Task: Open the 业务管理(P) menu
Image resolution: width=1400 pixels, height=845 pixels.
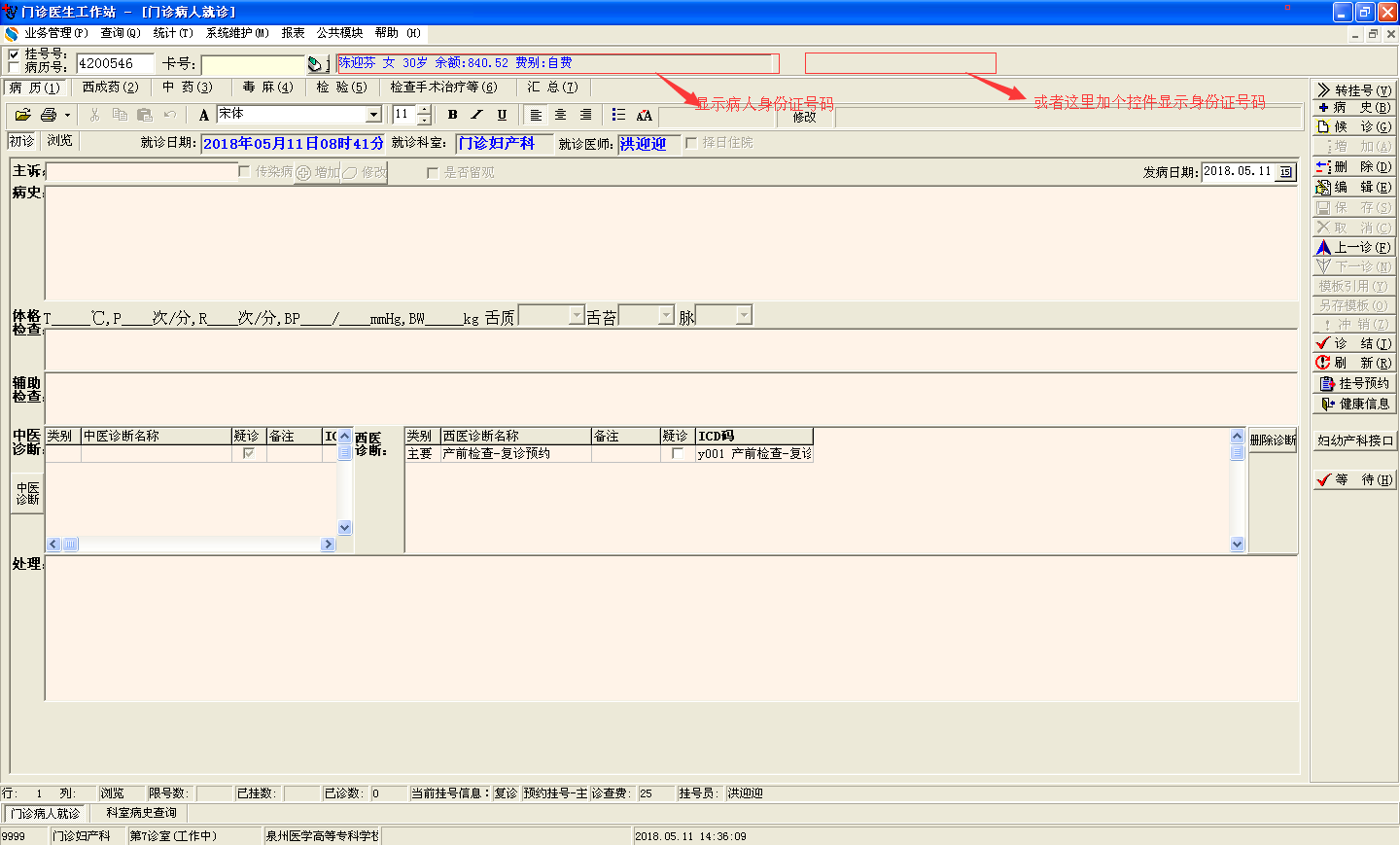Action: 55,33
